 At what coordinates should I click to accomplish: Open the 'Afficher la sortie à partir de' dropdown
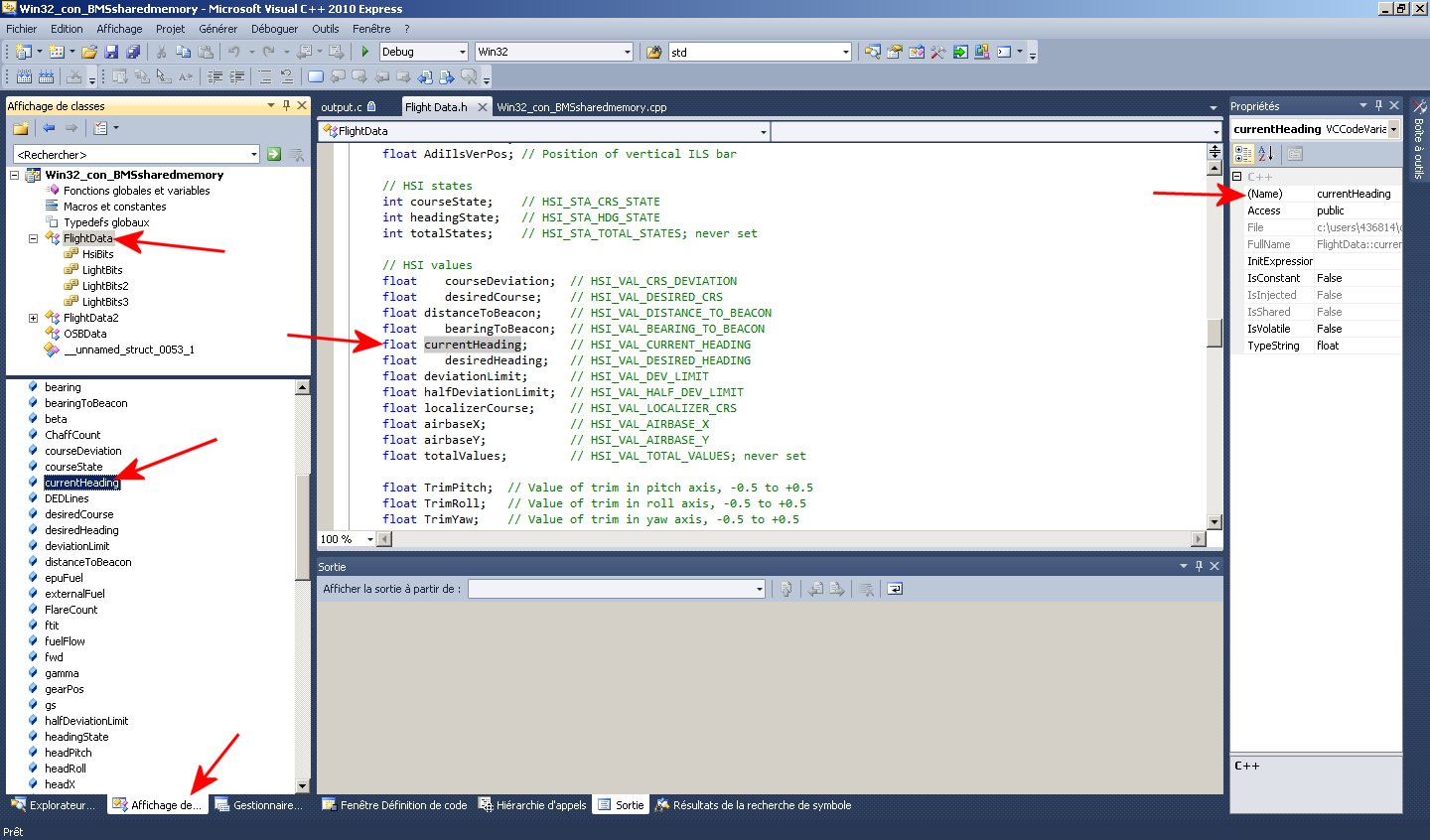(759, 589)
